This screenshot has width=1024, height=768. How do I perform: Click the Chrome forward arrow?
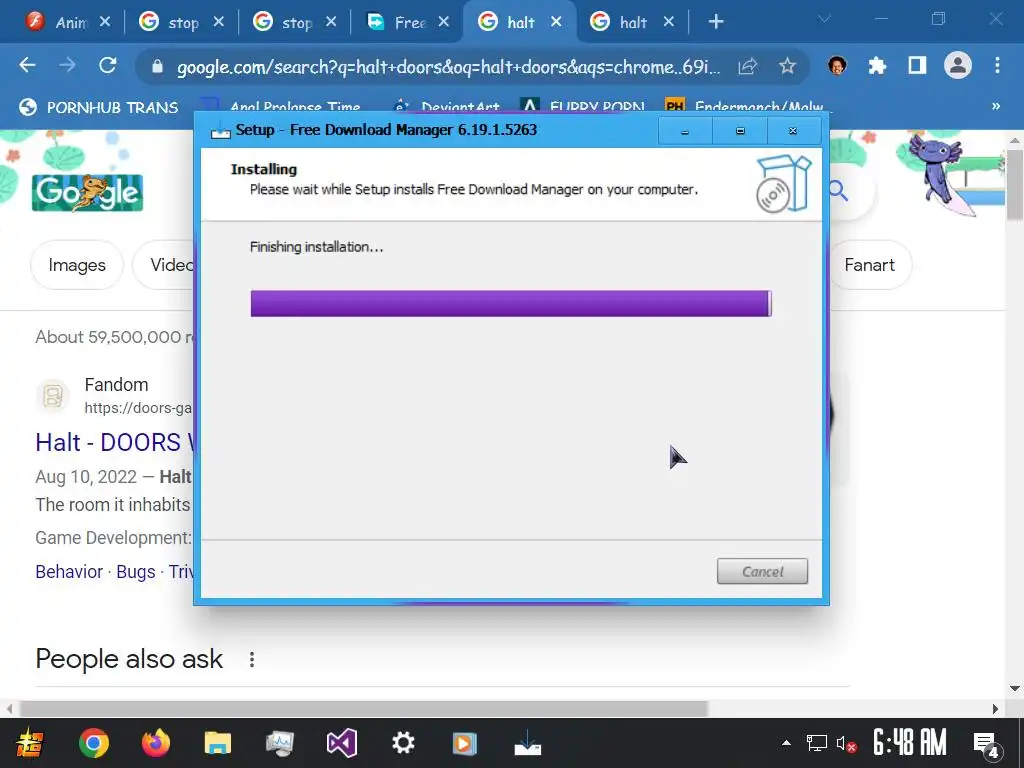(67, 65)
